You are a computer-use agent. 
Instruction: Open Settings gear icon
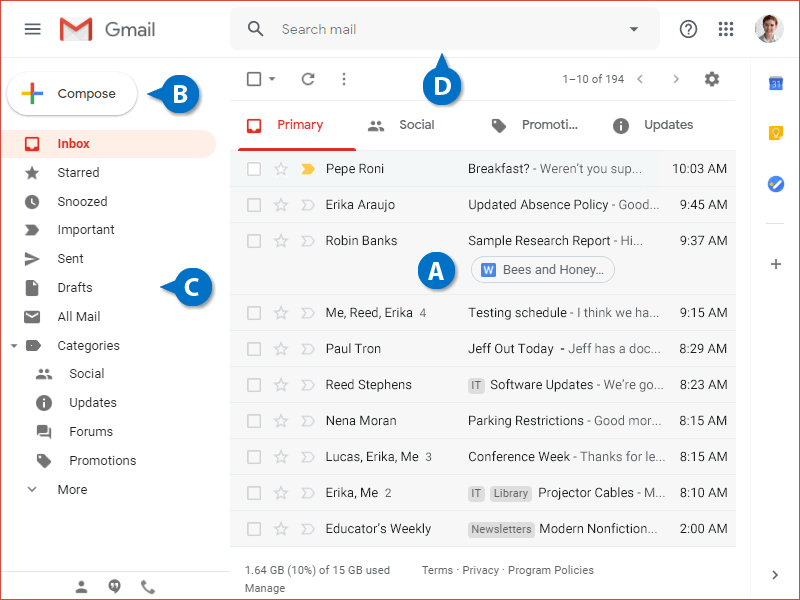click(x=712, y=79)
